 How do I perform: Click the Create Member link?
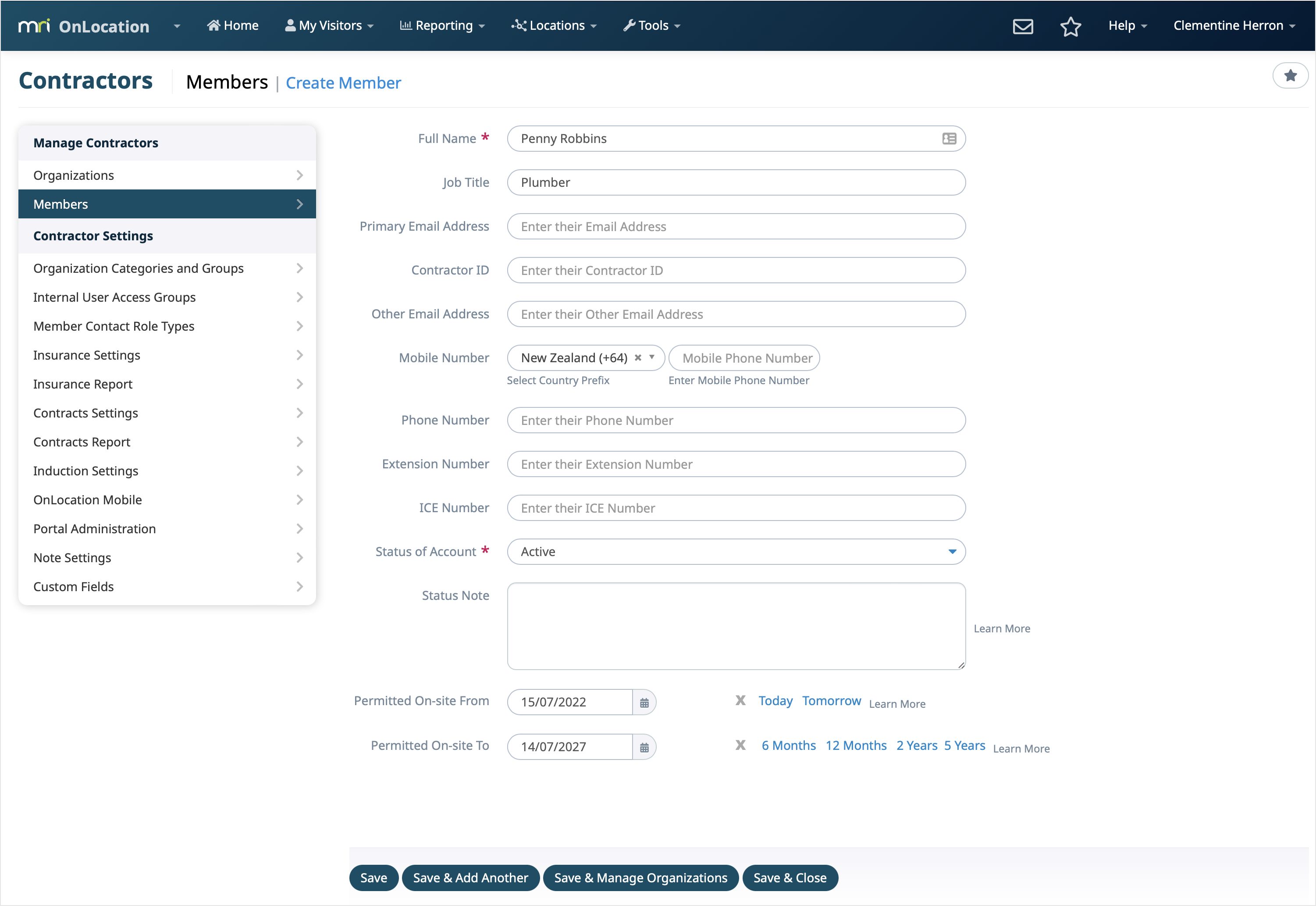point(343,83)
